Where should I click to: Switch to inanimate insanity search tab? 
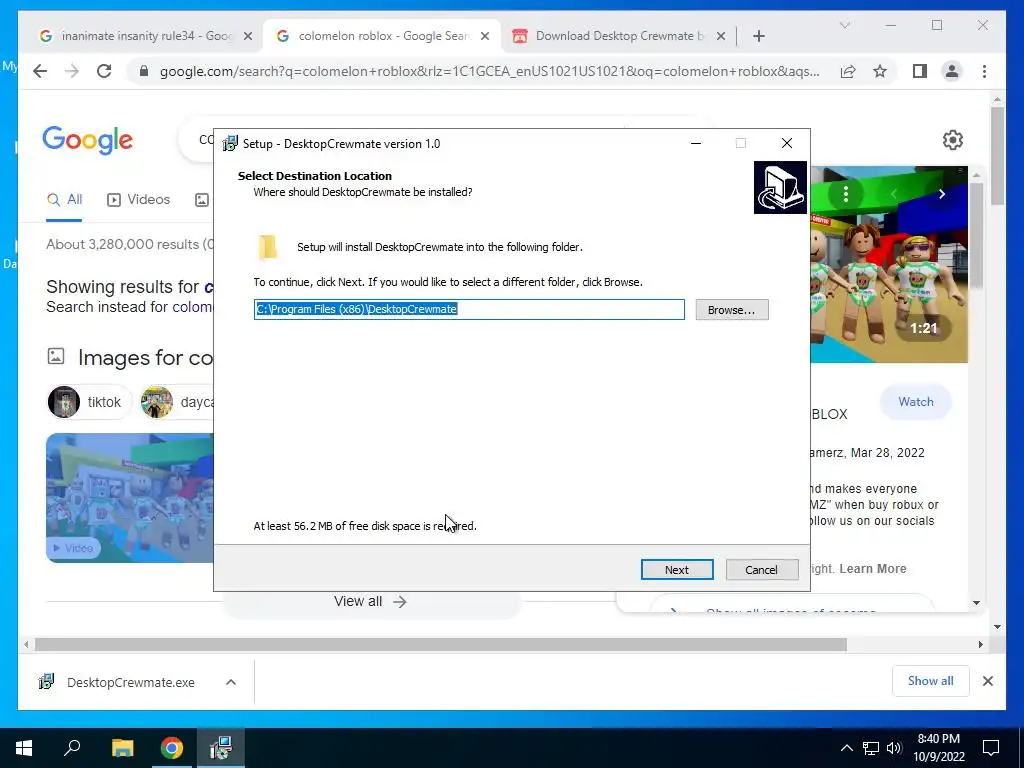136,36
